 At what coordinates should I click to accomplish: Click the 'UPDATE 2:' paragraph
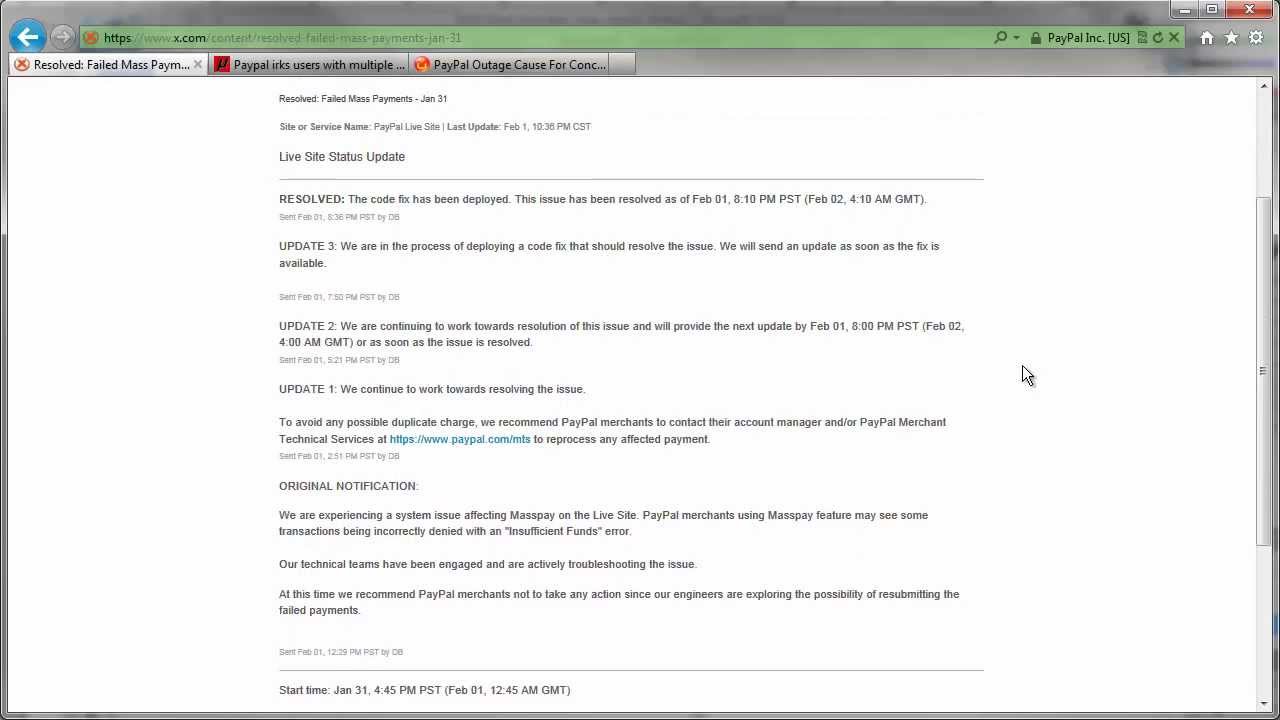tap(621, 334)
